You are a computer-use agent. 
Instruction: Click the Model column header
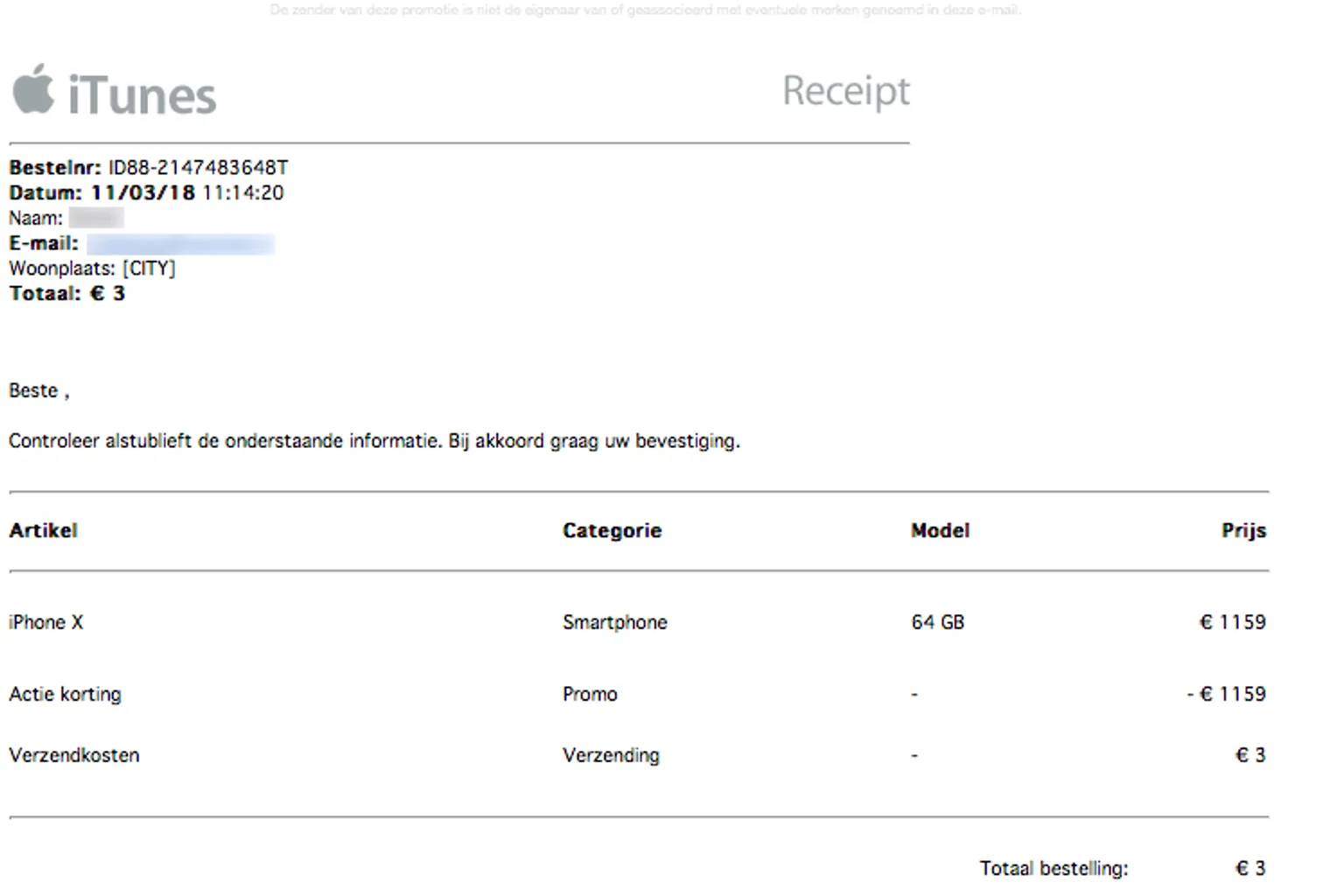[x=940, y=530]
